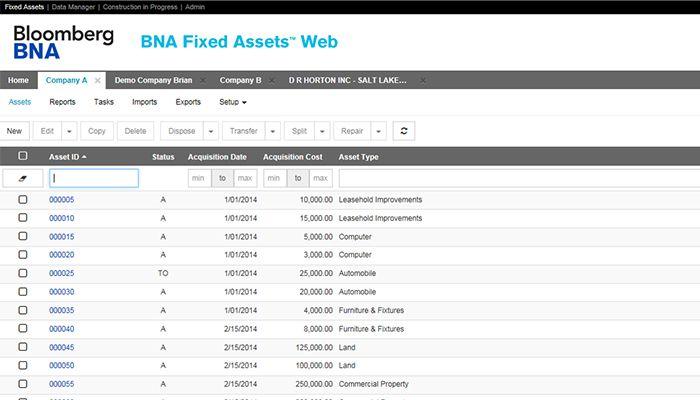Check the box for asset 000025

click(x=23, y=273)
